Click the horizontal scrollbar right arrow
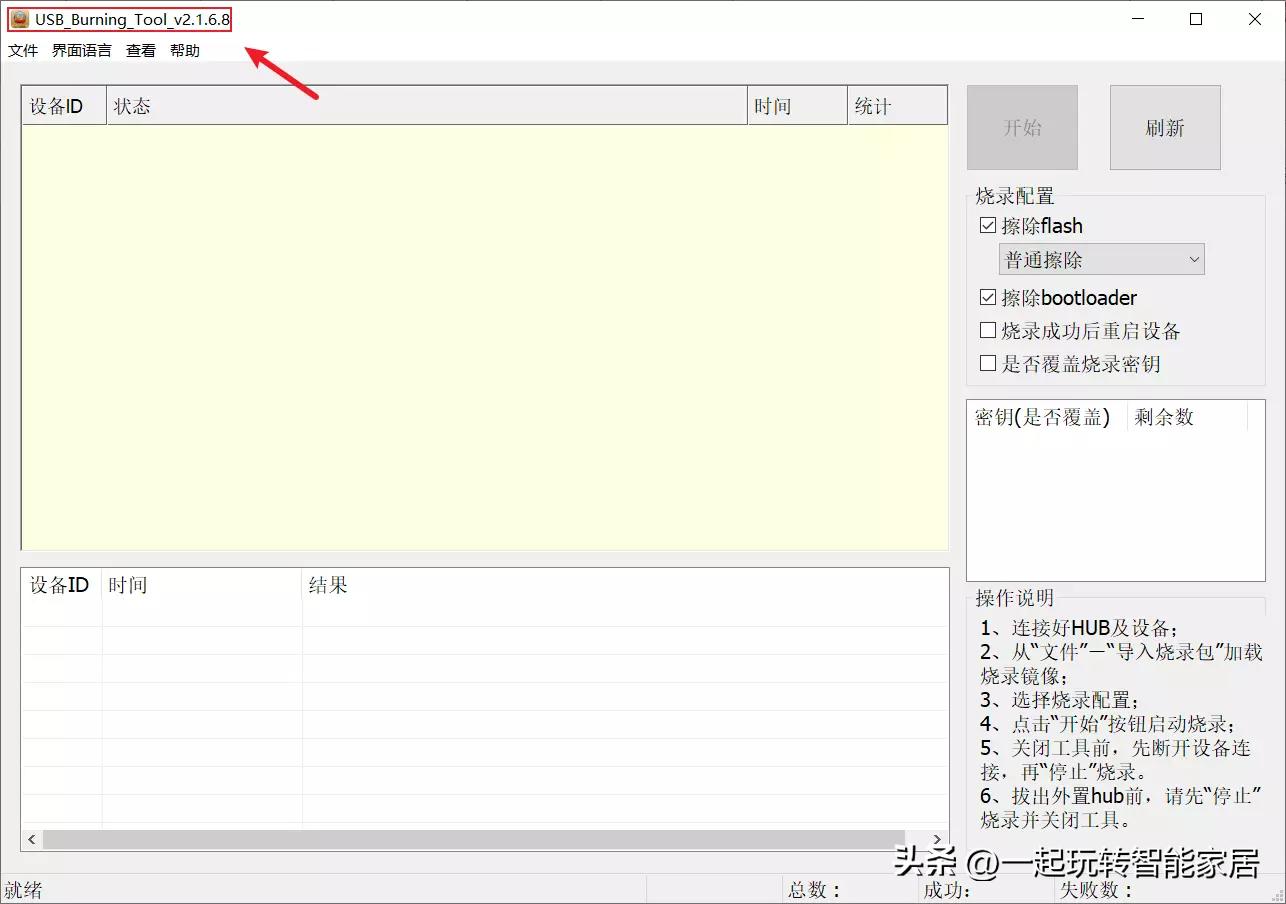1286x904 pixels. [x=937, y=840]
